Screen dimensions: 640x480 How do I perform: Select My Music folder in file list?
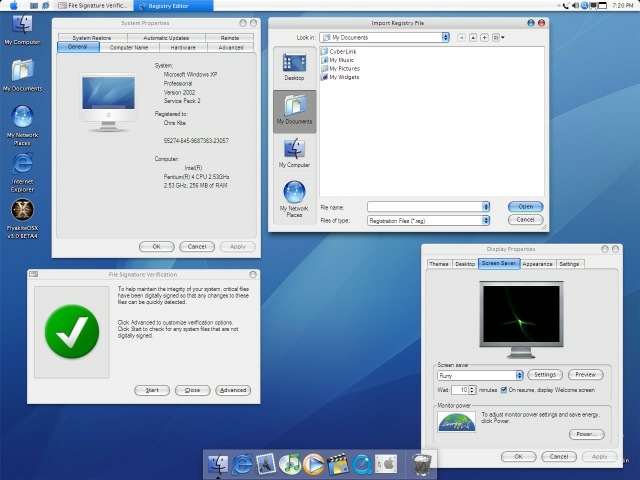pos(338,60)
